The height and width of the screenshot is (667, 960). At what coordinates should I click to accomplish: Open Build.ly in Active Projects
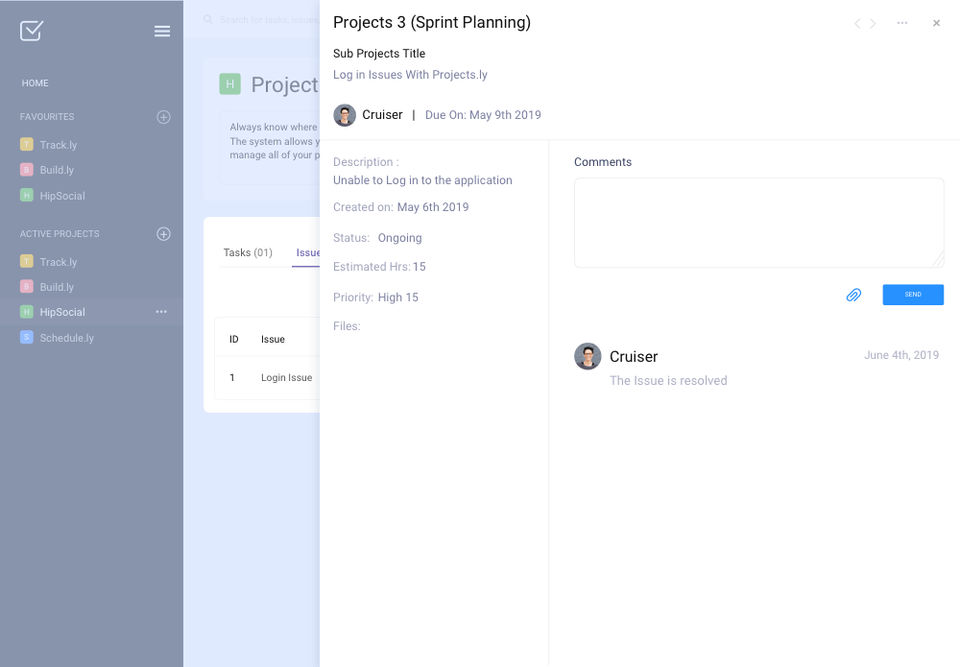[57, 287]
